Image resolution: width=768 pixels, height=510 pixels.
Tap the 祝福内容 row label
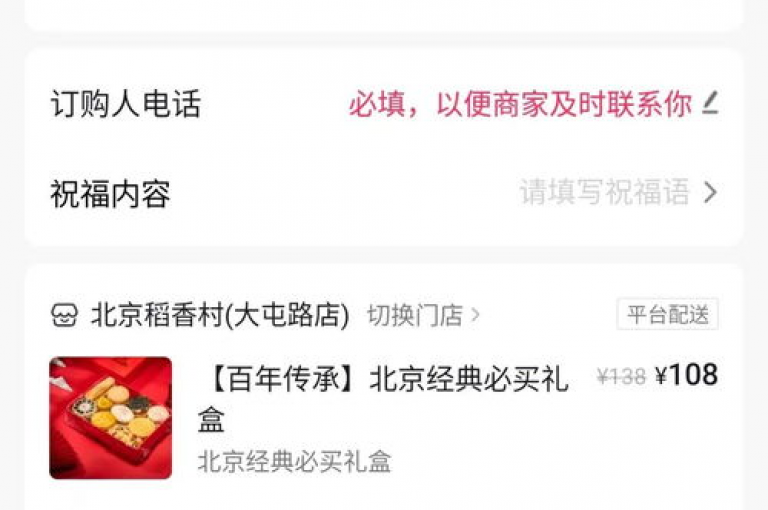tap(111, 194)
